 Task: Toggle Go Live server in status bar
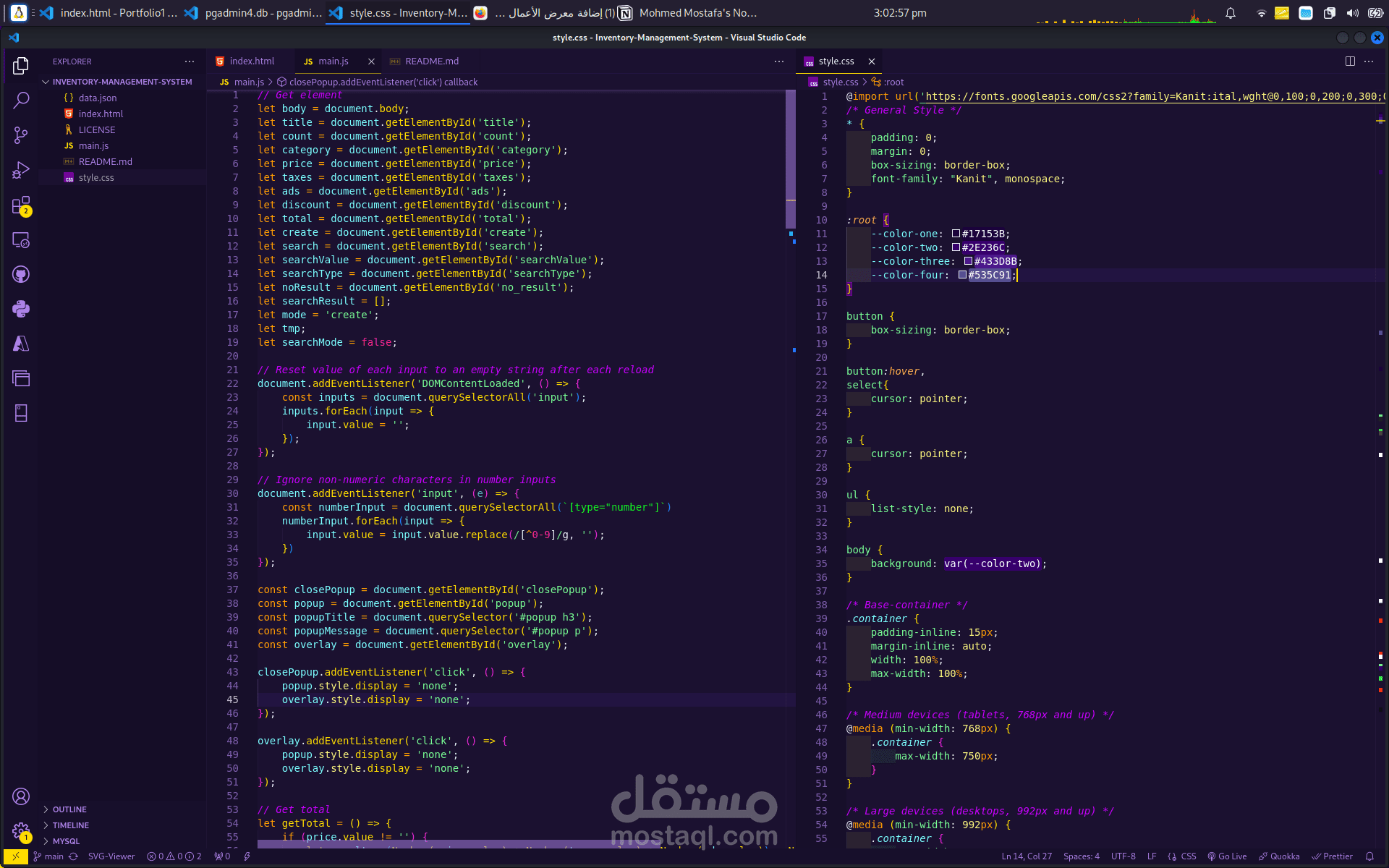tap(1227, 856)
